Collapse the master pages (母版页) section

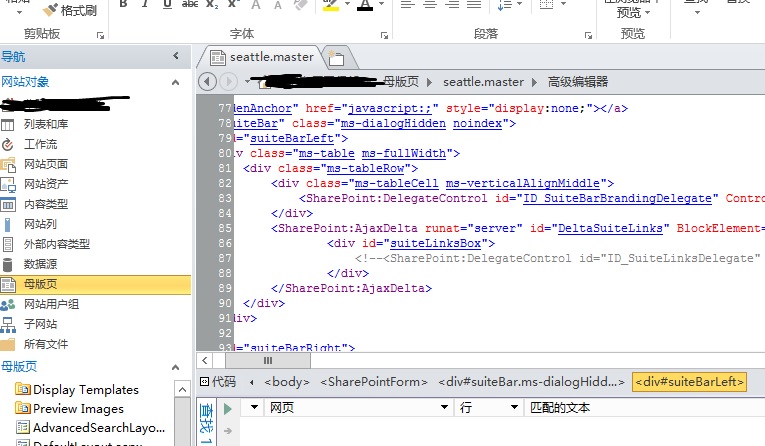click(176, 367)
